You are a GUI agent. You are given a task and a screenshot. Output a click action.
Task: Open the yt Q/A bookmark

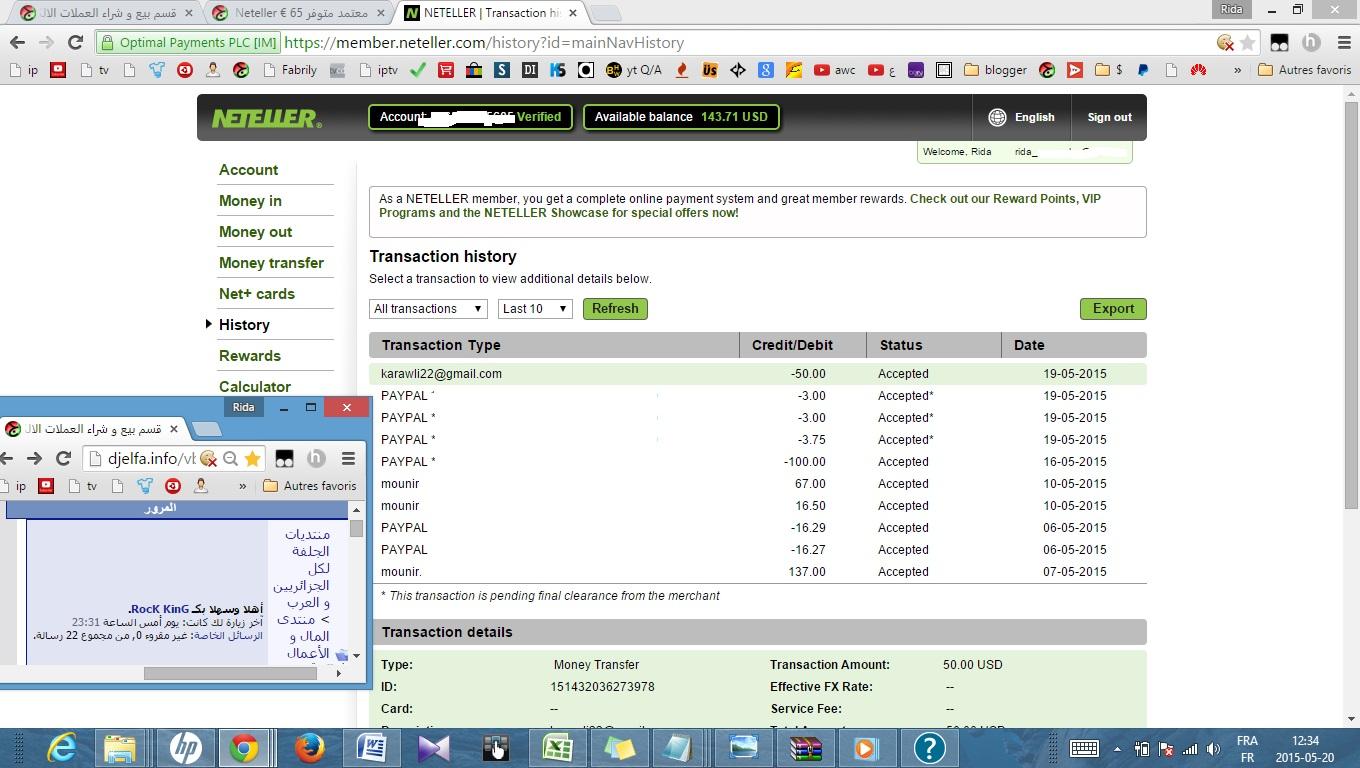[634, 70]
